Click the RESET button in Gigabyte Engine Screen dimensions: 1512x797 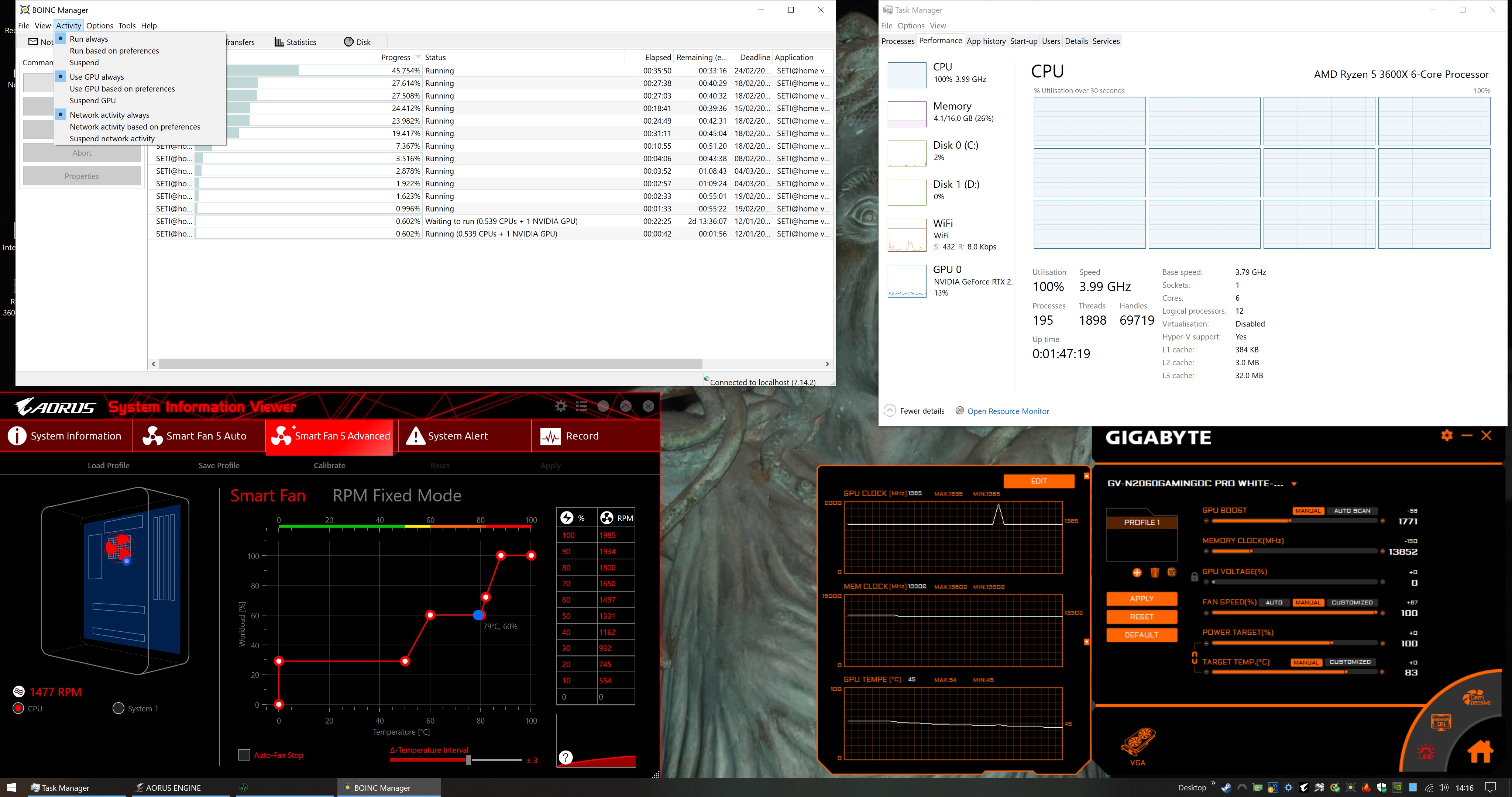1142,617
